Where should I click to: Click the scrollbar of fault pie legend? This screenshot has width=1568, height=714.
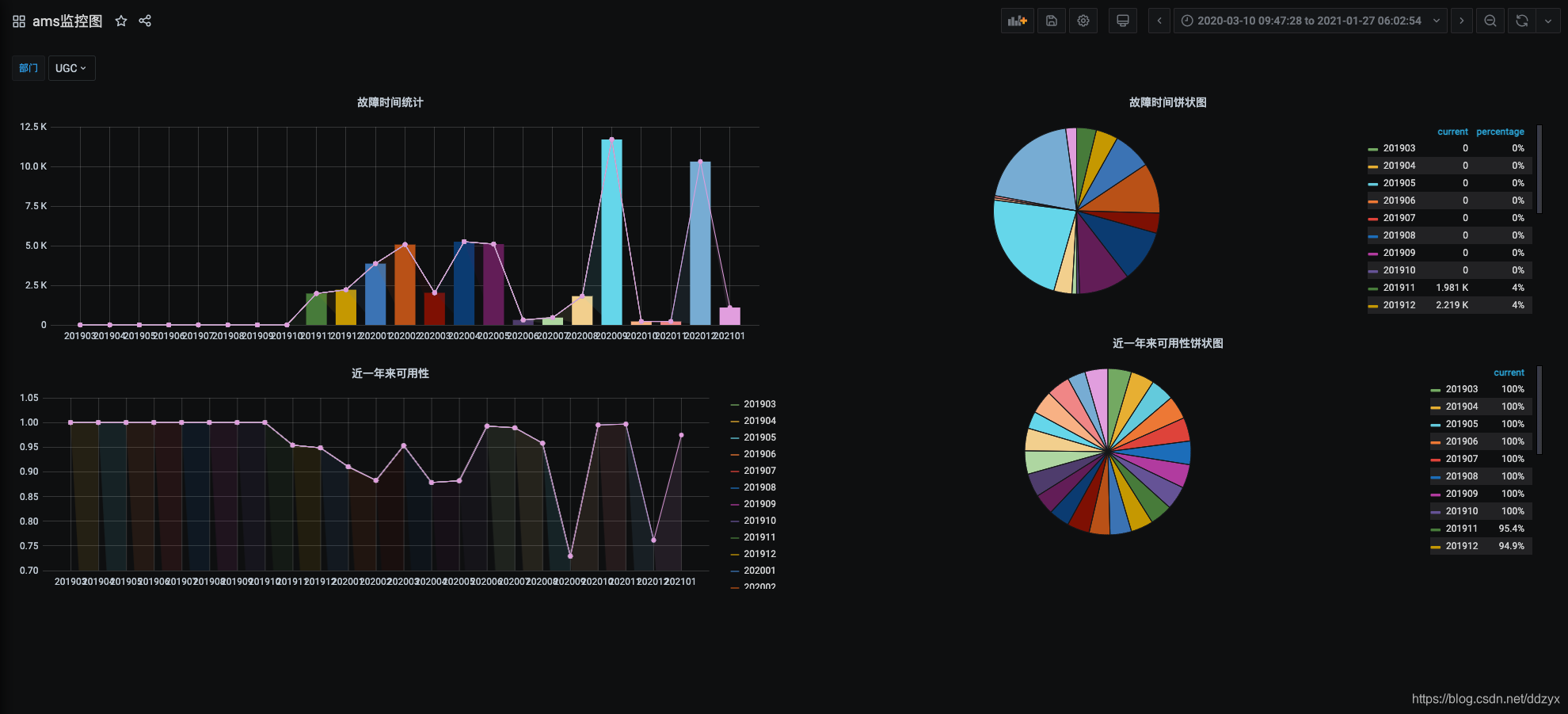click(1539, 169)
